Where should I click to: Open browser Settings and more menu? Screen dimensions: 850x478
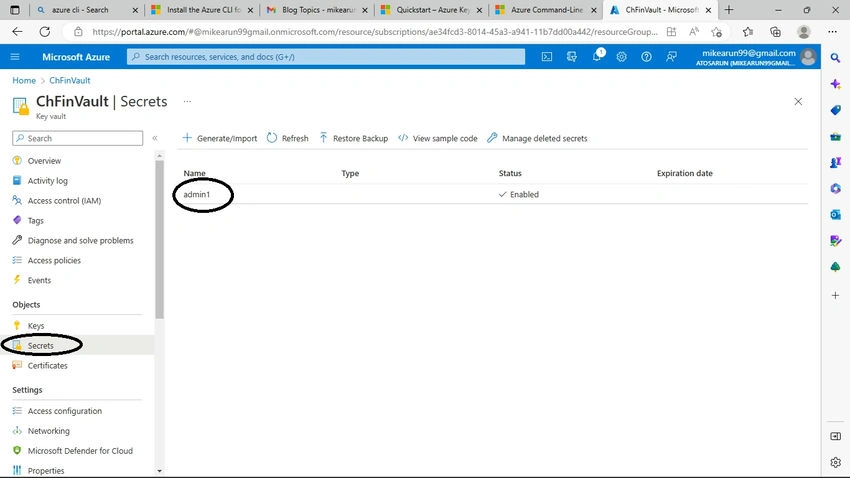[832, 32]
